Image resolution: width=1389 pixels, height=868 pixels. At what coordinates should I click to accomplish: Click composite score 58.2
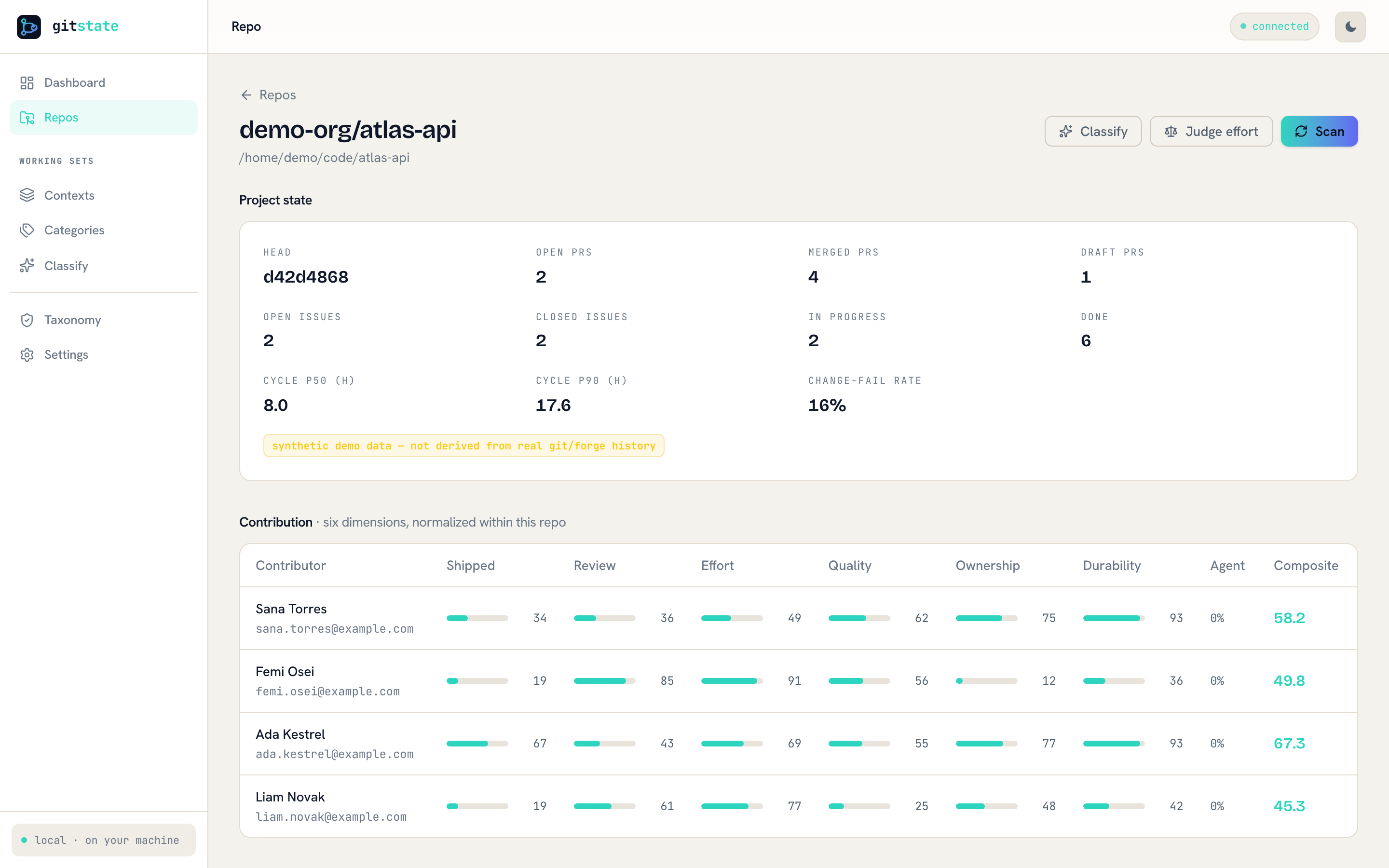[x=1289, y=618]
